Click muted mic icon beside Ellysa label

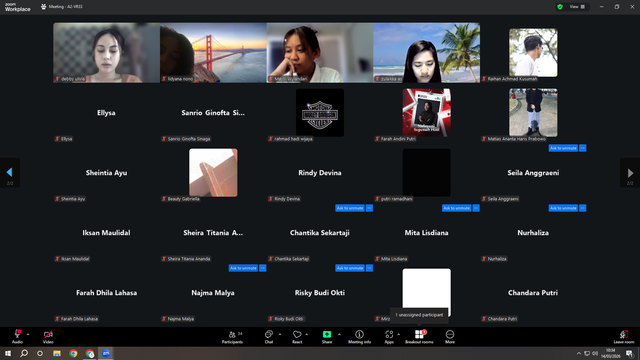[x=58, y=139]
